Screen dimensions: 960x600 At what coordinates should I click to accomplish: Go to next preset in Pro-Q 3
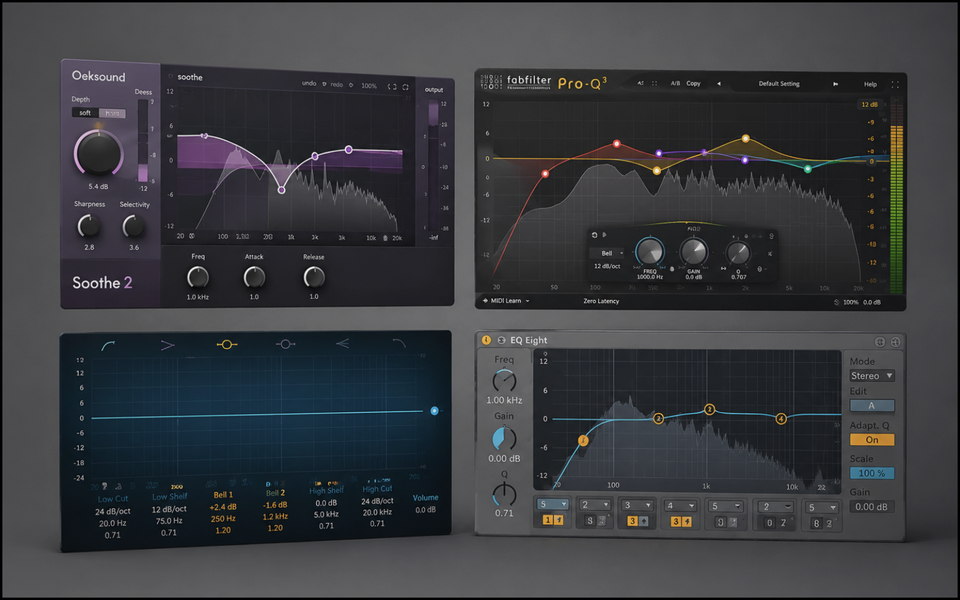(835, 84)
